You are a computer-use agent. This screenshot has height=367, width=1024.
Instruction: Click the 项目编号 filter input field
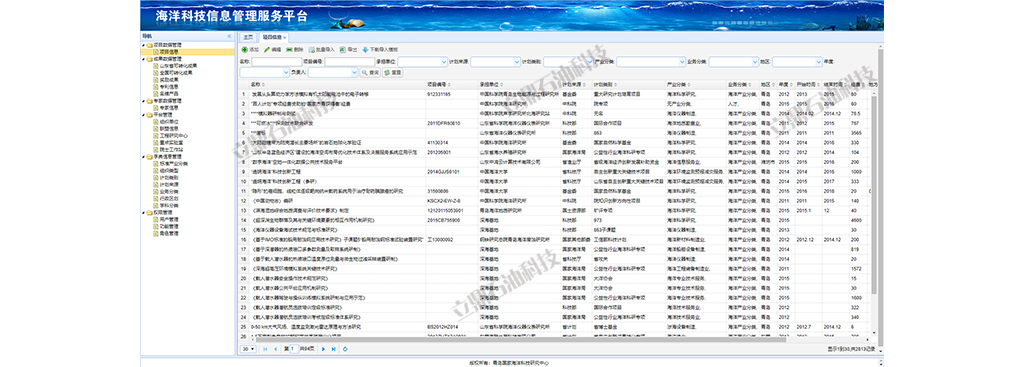pos(350,62)
